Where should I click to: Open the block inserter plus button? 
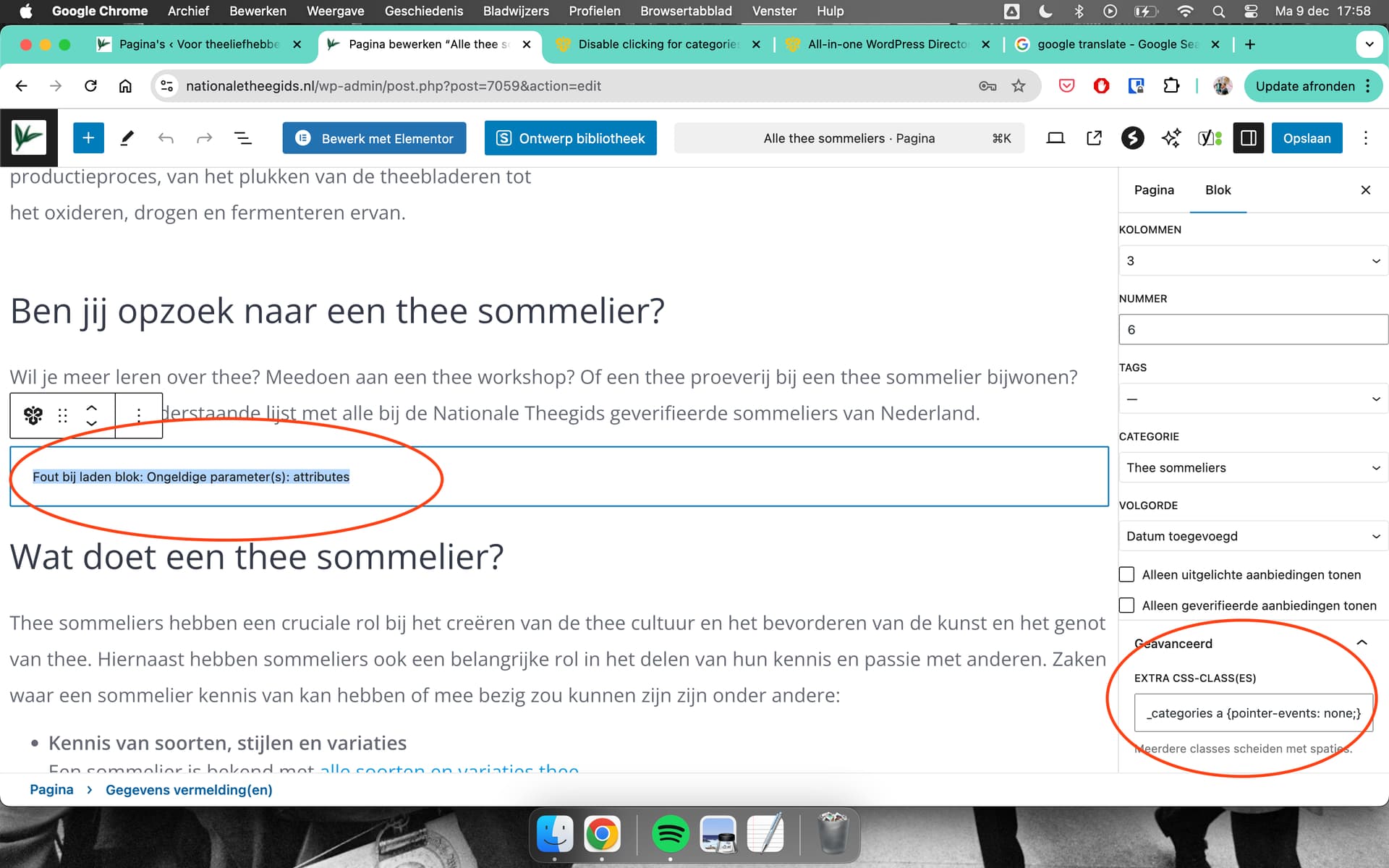[88, 138]
